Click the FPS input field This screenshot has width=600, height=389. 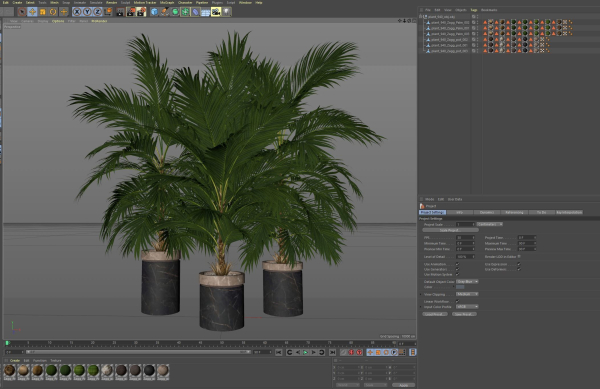(x=465, y=238)
